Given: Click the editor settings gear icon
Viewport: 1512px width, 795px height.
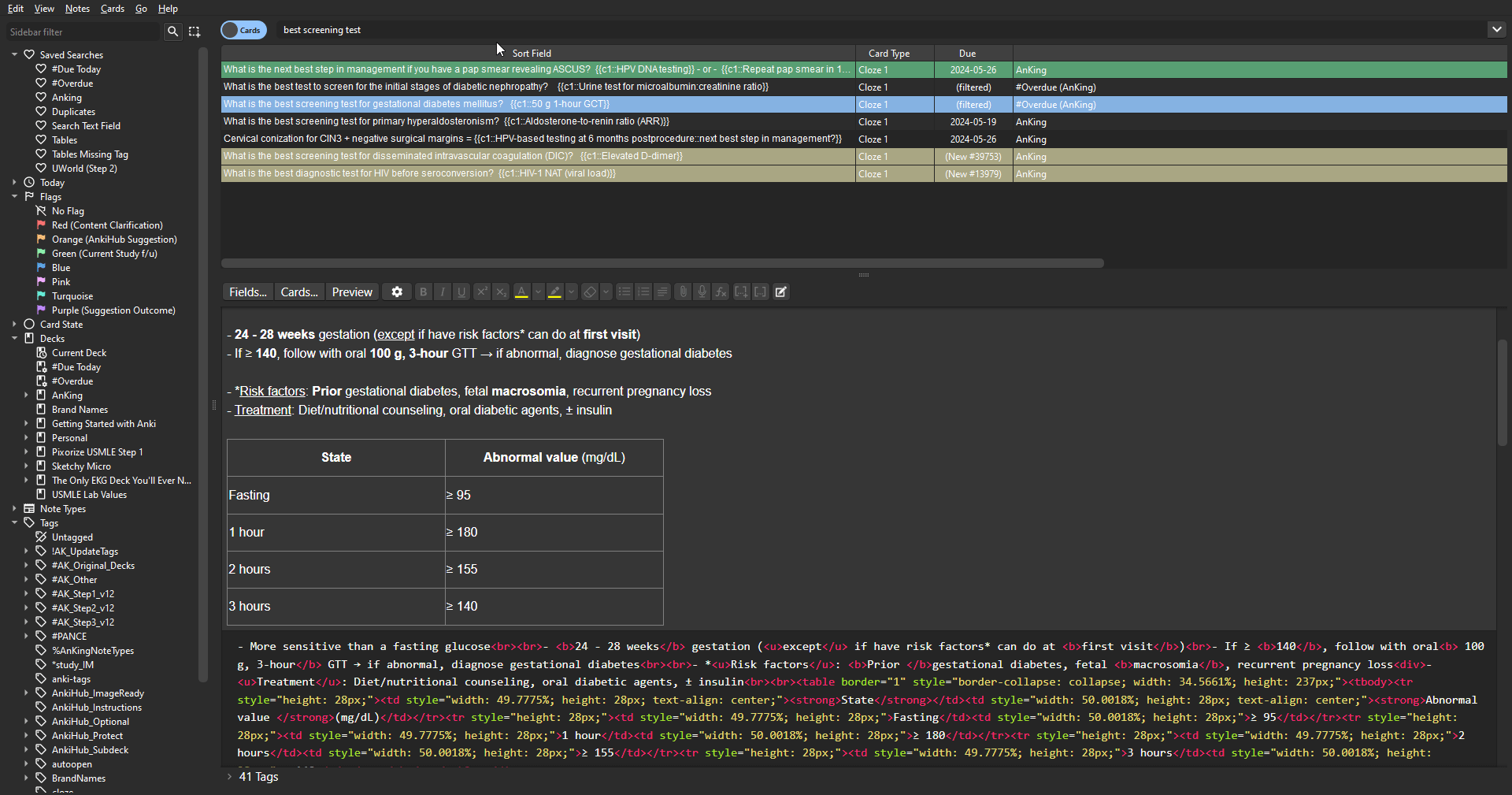Looking at the screenshot, I should coord(397,292).
